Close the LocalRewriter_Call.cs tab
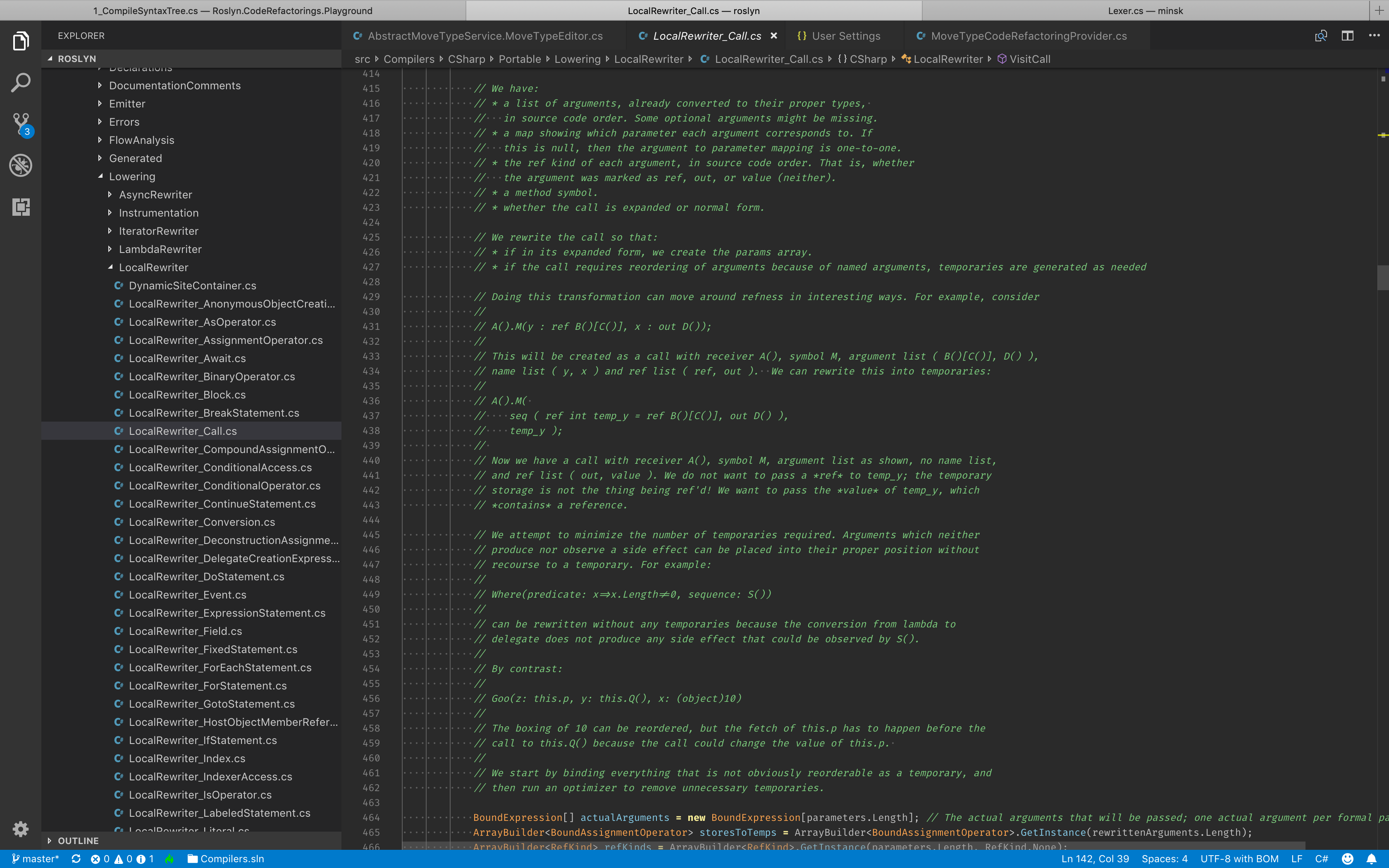This screenshot has height=868, width=1389. click(x=774, y=36)
